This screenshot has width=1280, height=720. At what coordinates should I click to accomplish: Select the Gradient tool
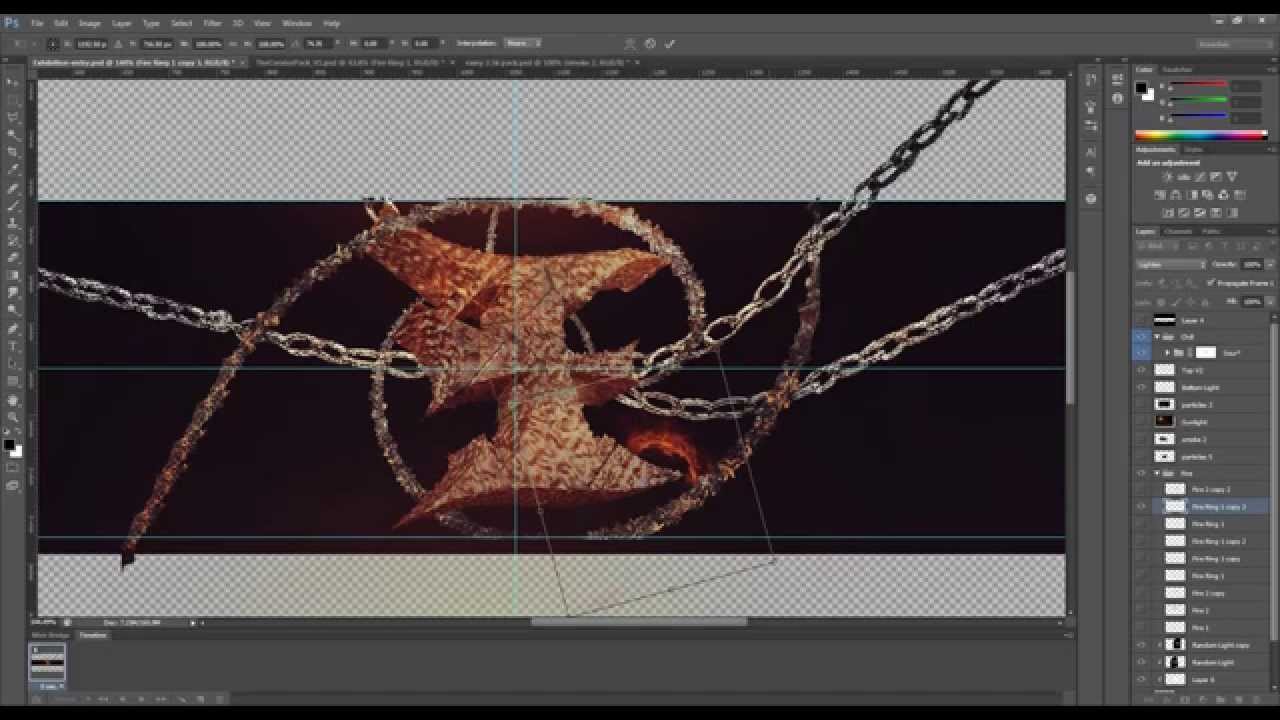click(x=13, y=275)
